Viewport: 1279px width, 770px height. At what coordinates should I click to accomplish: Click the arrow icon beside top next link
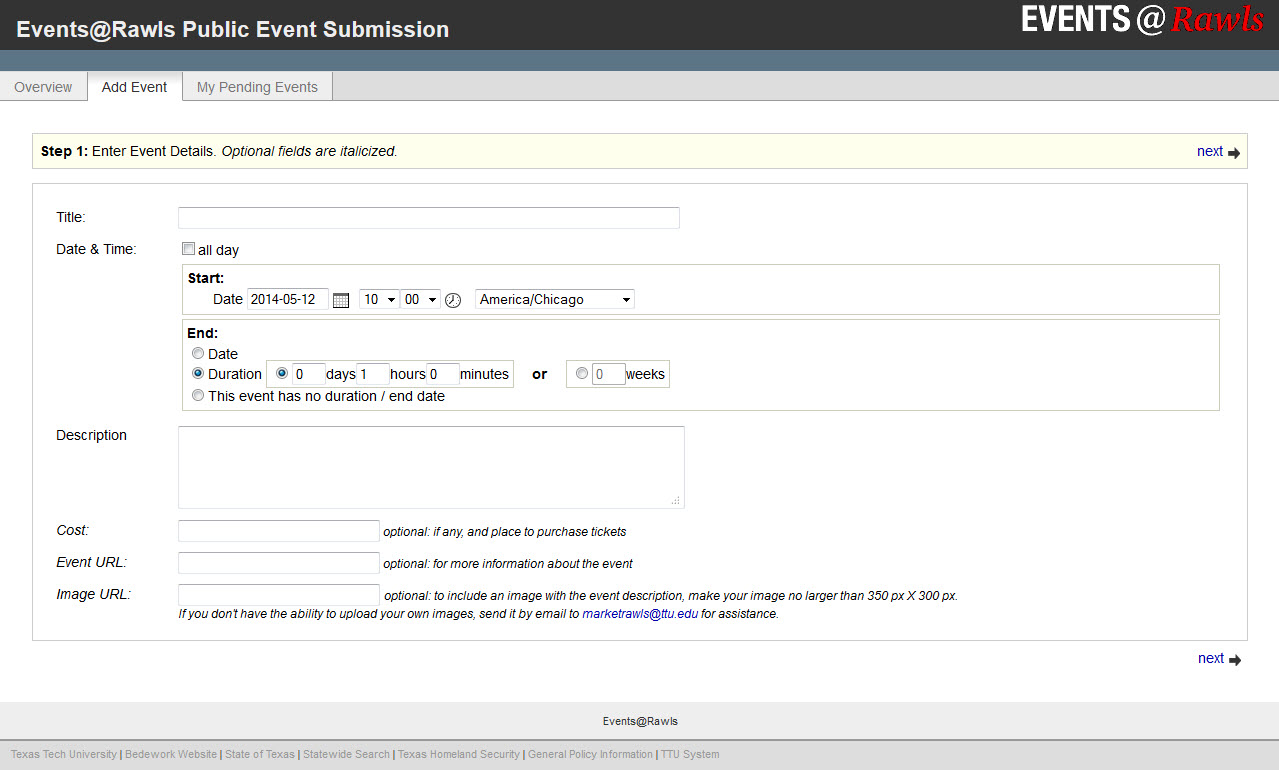(x=1234, y=153)
